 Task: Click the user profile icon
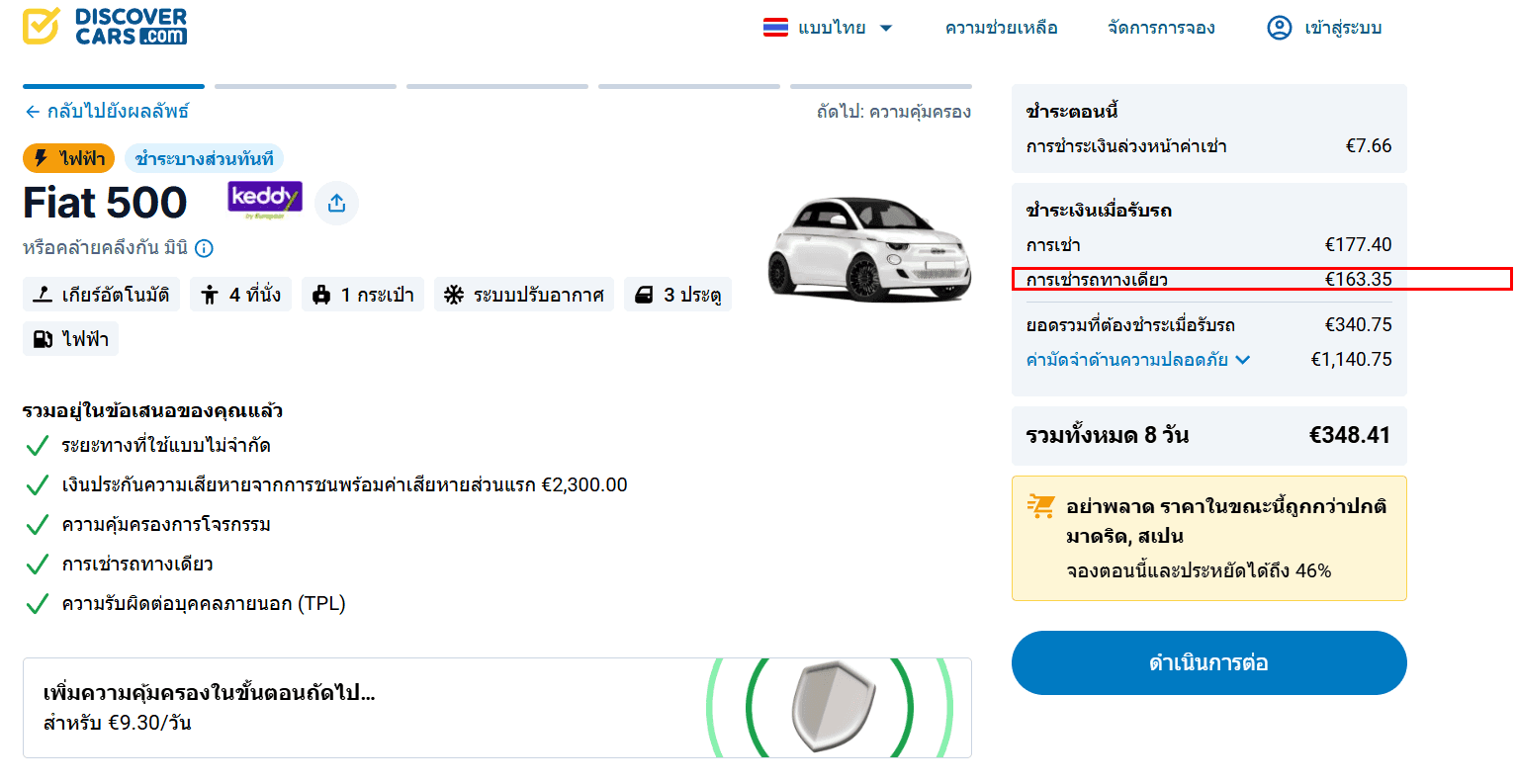coord(1280,28)
